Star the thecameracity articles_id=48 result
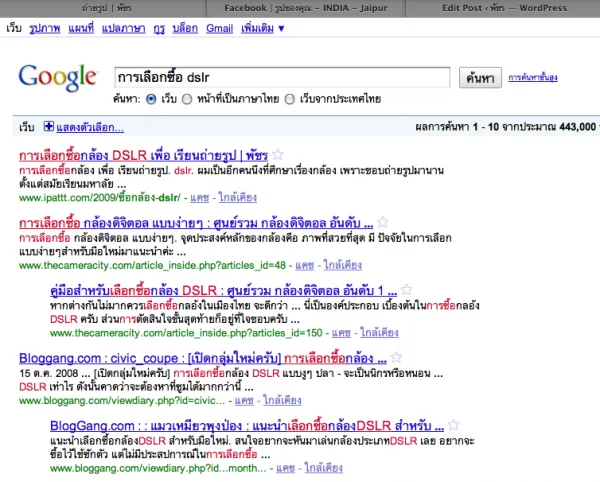 coord(383,222)
